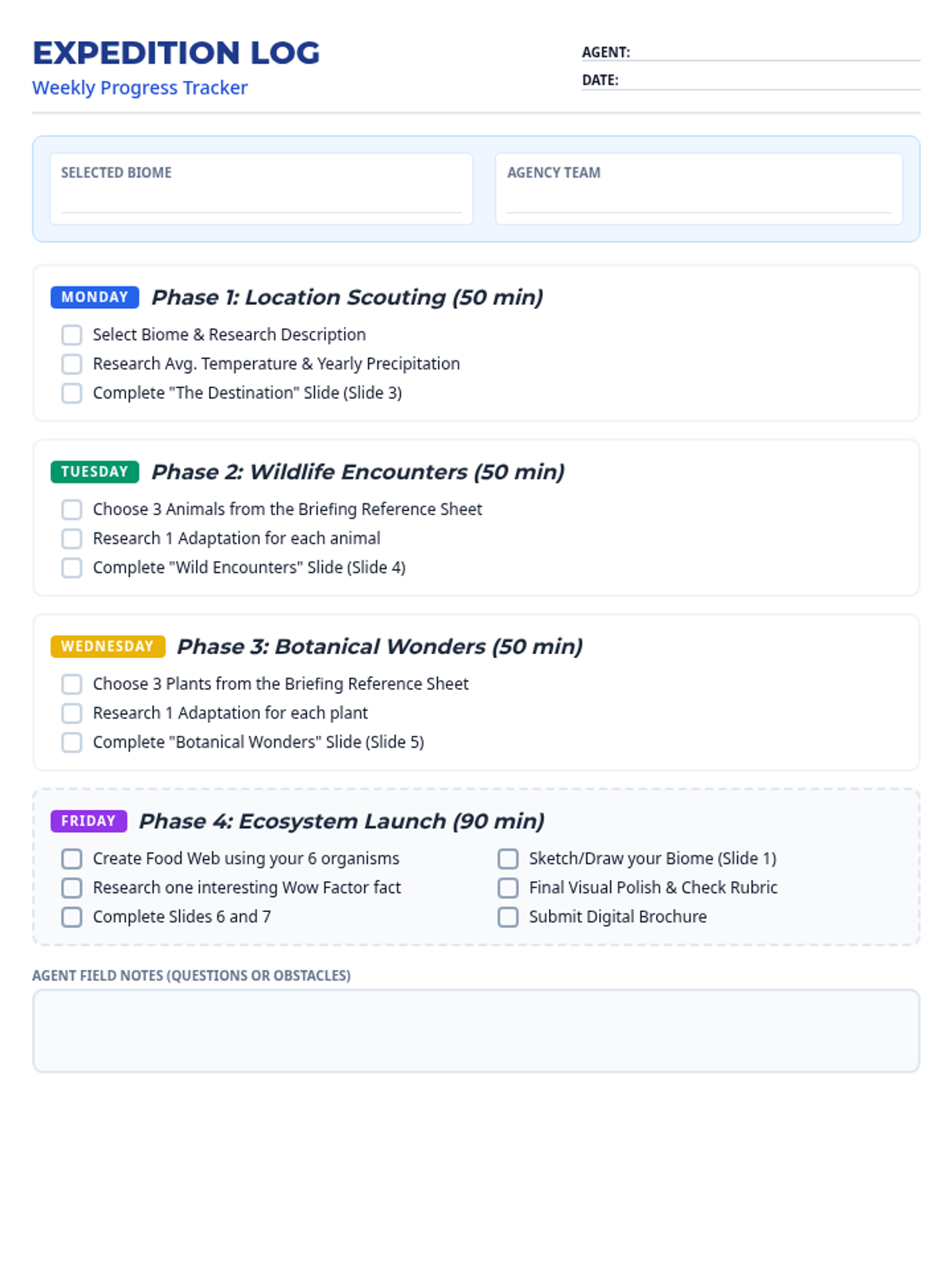The width and height of the screenshot is (952, 1270).
Task: Tick the Wow Factor fact checkbox
Action: pyautogui.click(x=71, y=888)
